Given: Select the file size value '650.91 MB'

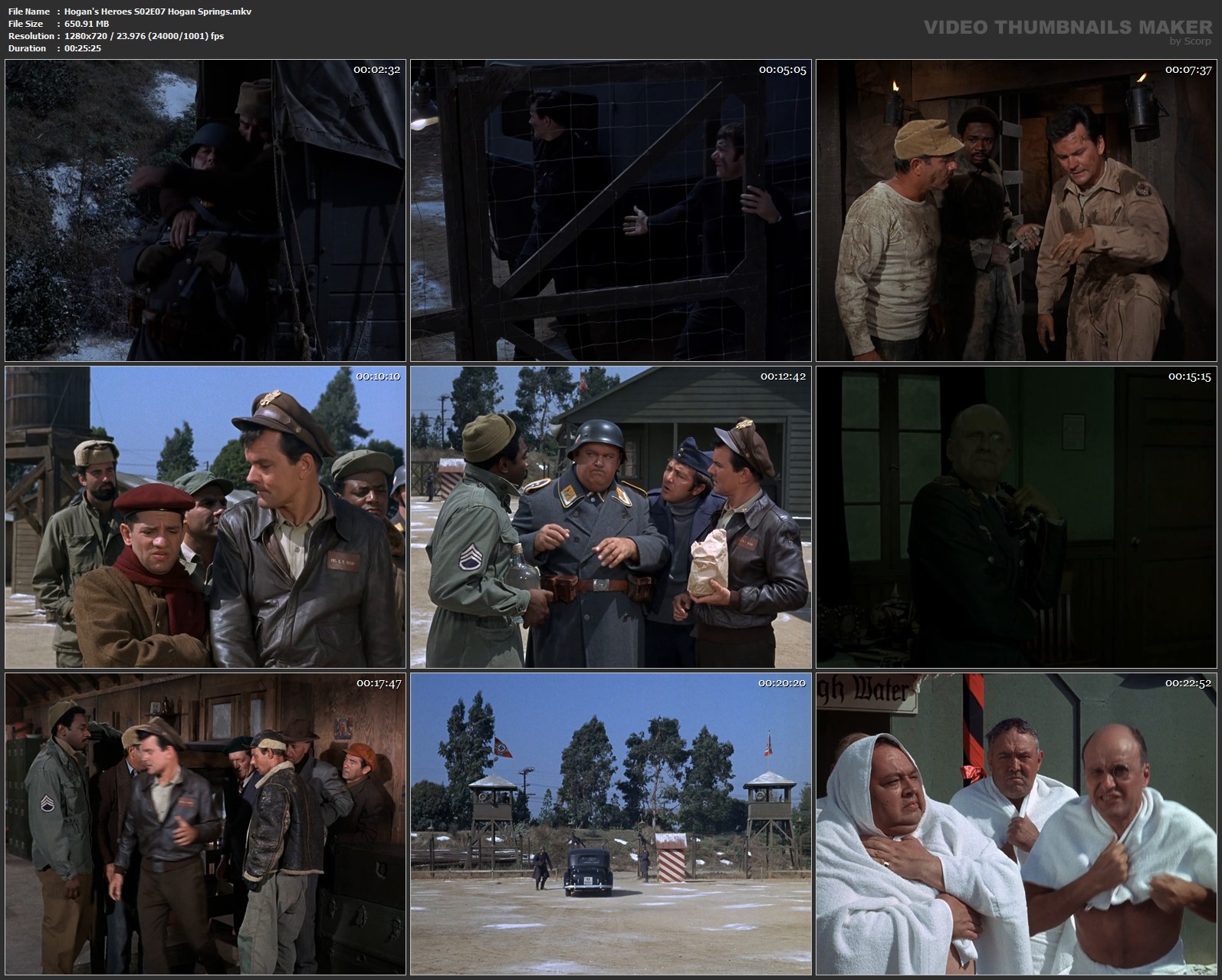Looking at the screenshot, I should [87, 24].
